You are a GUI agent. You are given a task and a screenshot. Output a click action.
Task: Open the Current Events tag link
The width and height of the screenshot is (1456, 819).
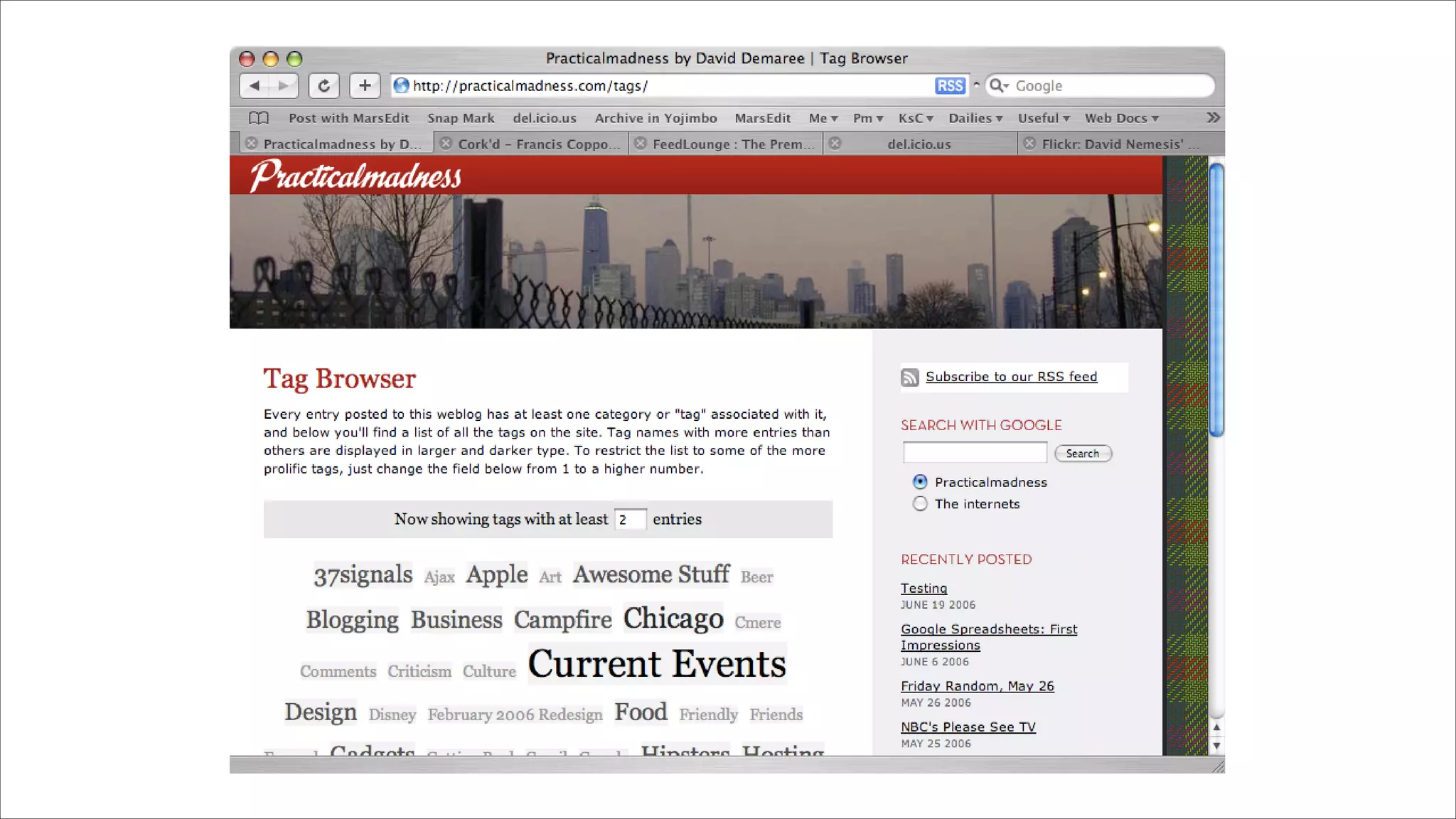click(656, 664)
